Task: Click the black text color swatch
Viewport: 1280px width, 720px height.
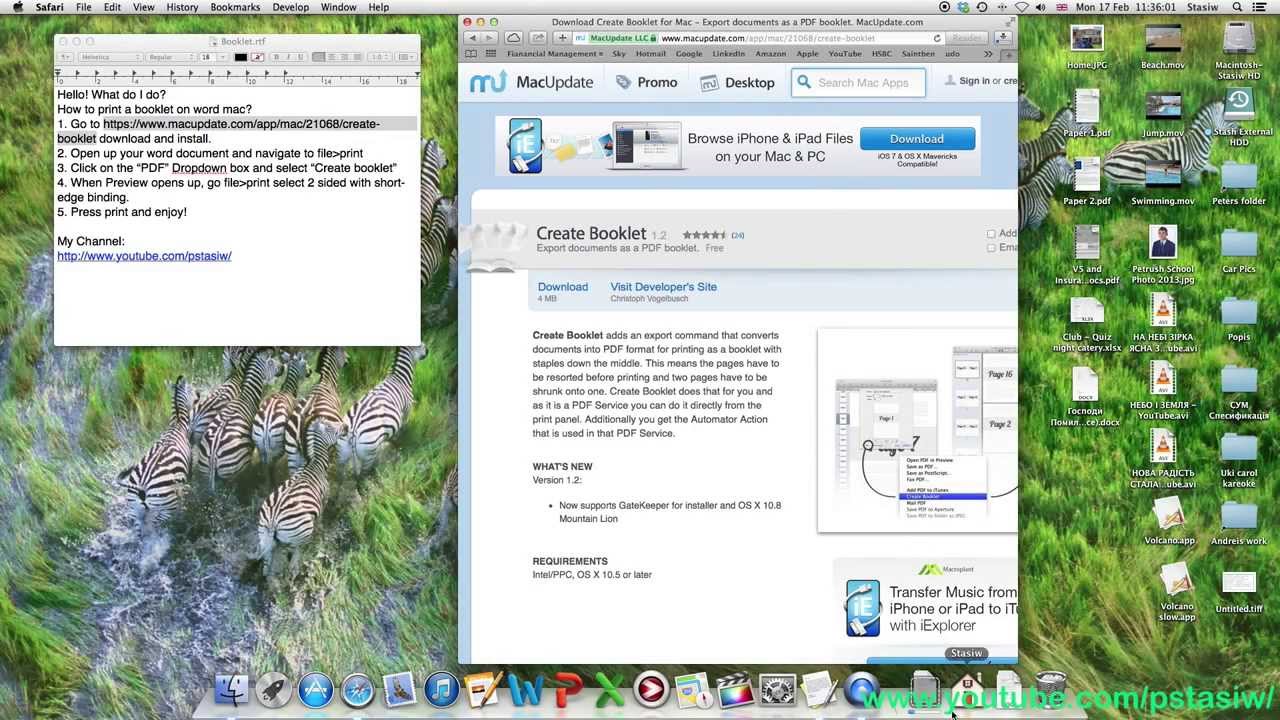Action: [241, 57]
